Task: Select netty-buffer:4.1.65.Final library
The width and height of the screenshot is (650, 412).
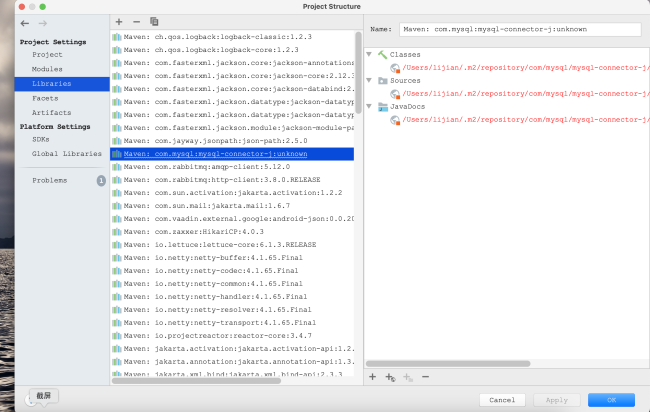Action: click(x=232, y=258)
